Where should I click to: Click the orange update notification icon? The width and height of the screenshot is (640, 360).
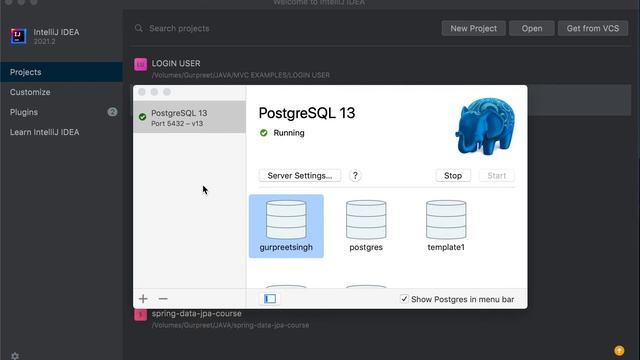(619, 350)
